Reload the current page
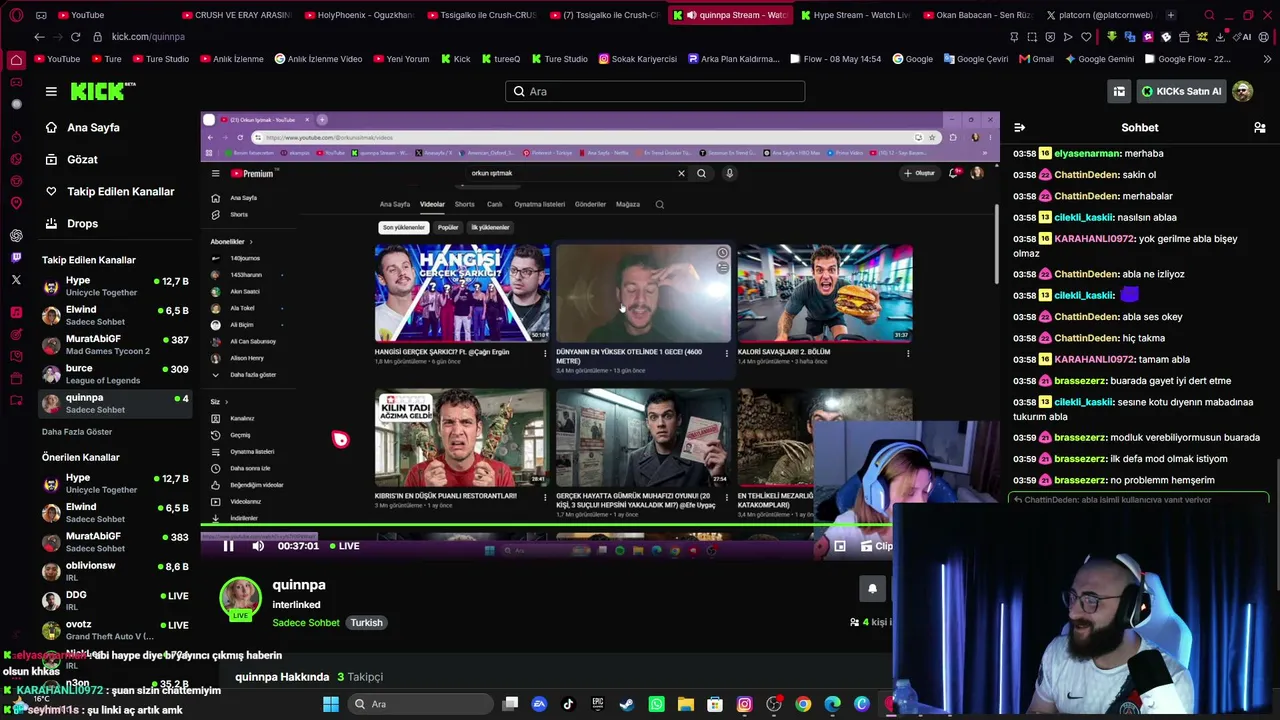This screenshot has width=1280, height=720. point(75,37)
